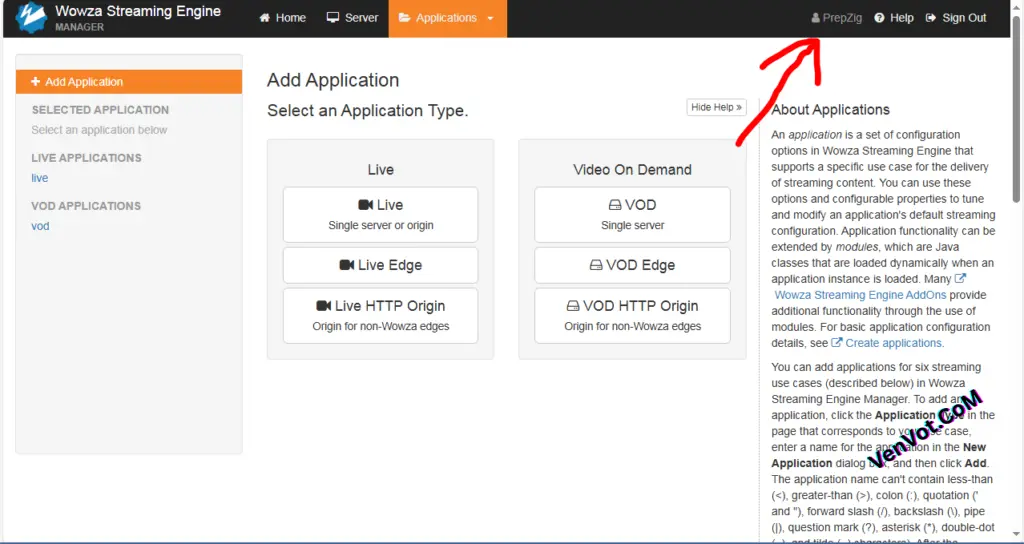Click 'Select an Application Type.' heading
This screenshot has height=544, width=1024.
368,111
